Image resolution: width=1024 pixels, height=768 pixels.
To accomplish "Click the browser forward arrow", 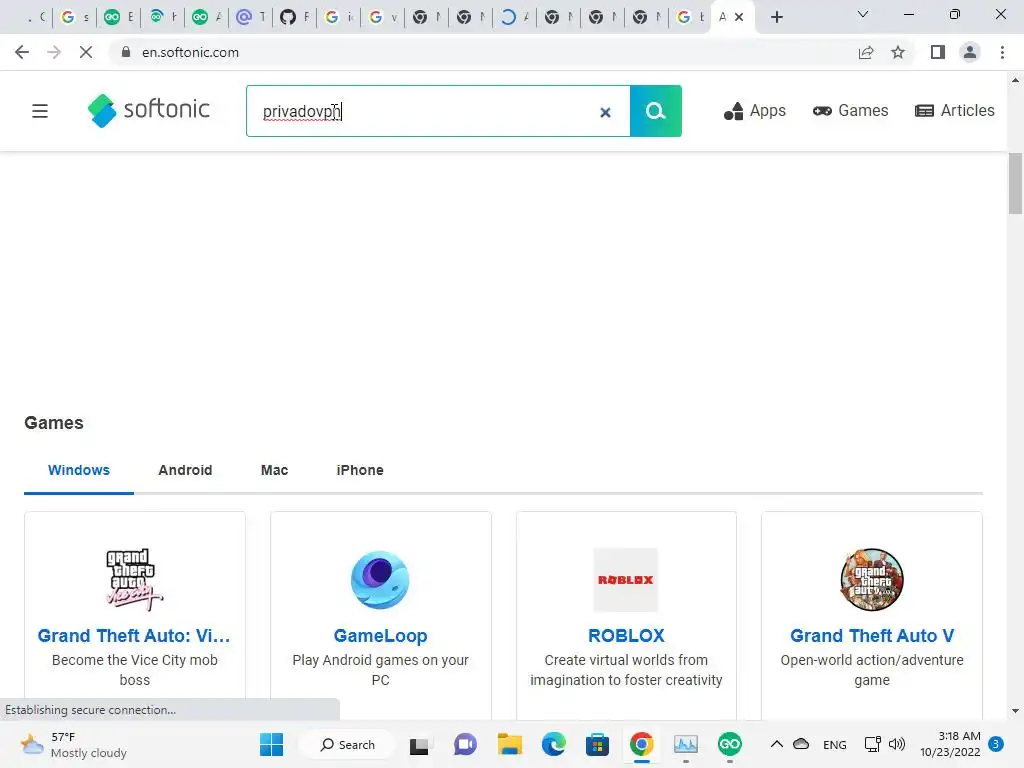I will pos(54,52).
